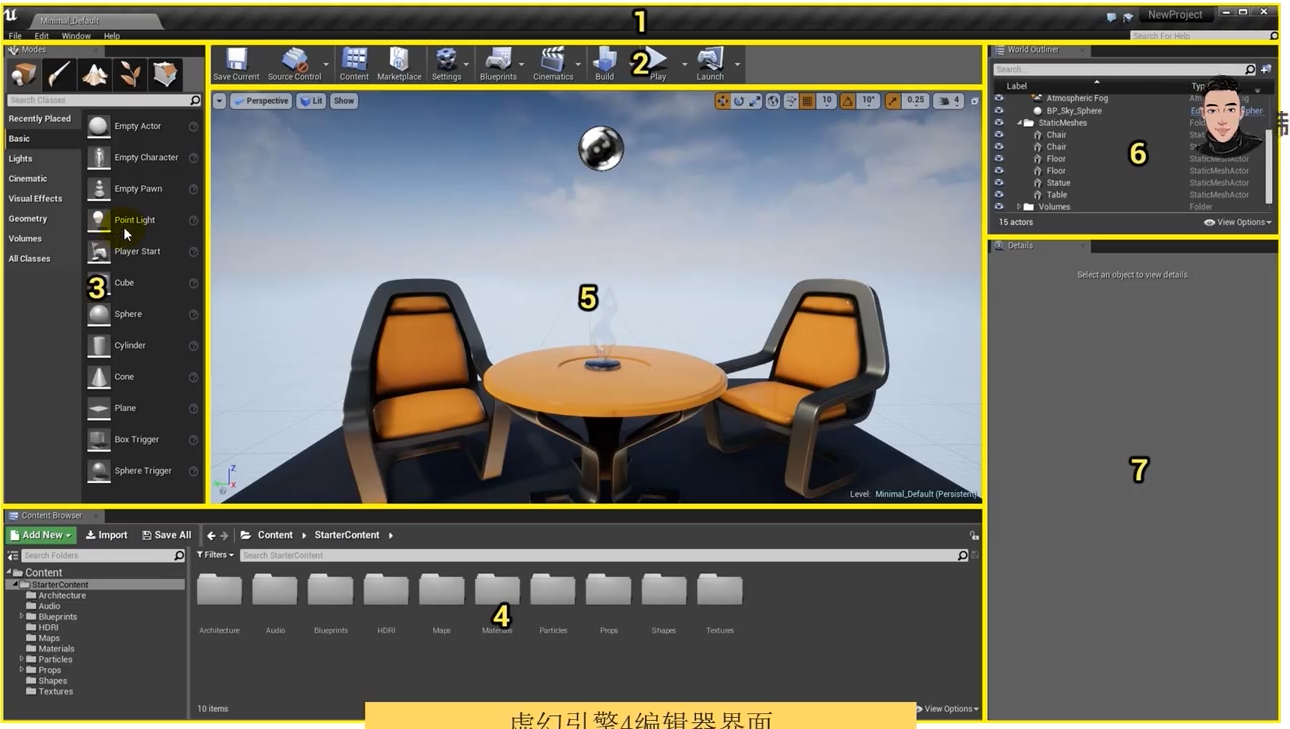Screen dimensions: 1290x729
Task: Open the Source Control dropdown arrow
Action: (x=326, y=65)
